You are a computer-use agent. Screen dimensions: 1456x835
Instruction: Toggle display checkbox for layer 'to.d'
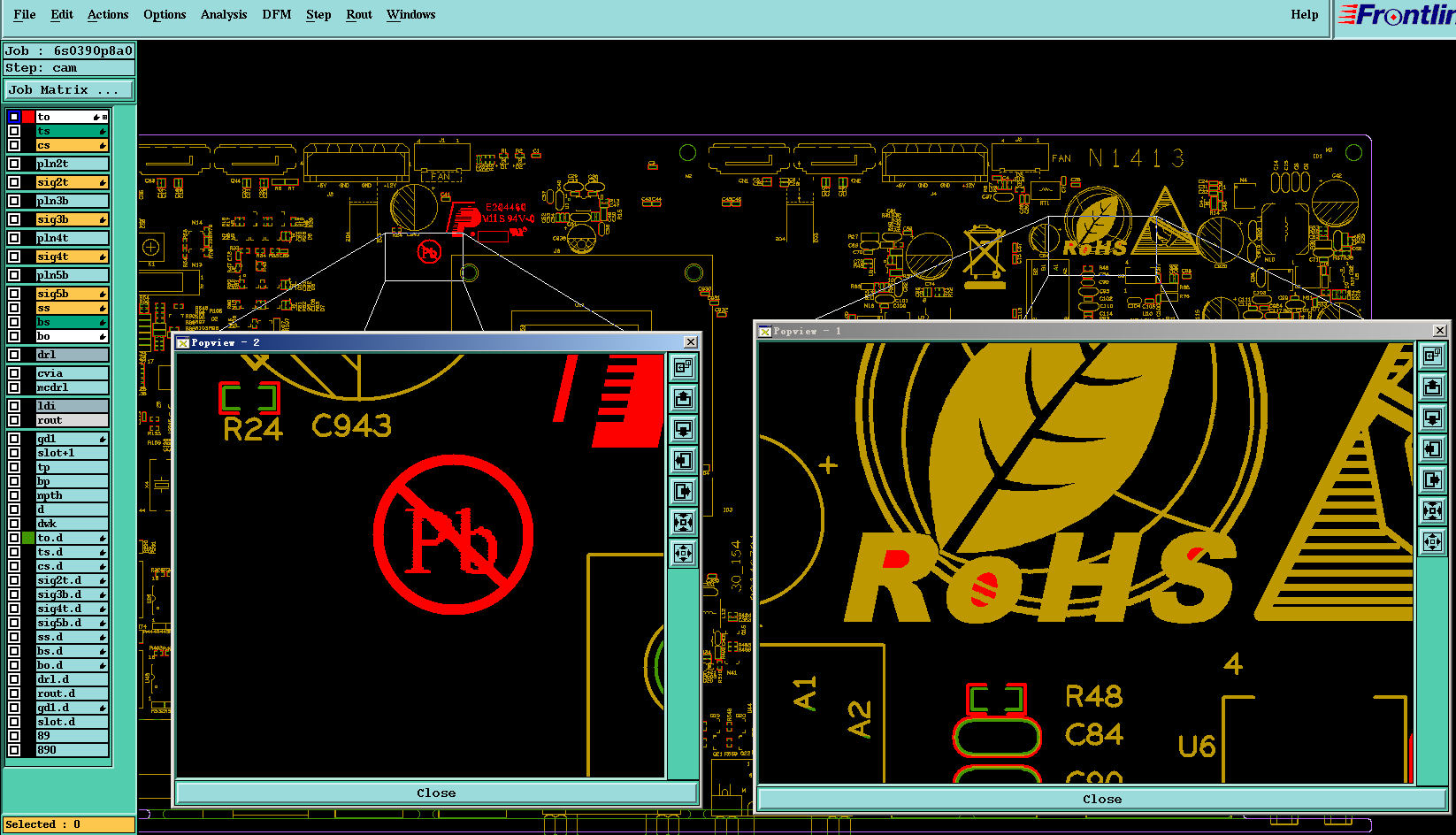coord(14,538)
